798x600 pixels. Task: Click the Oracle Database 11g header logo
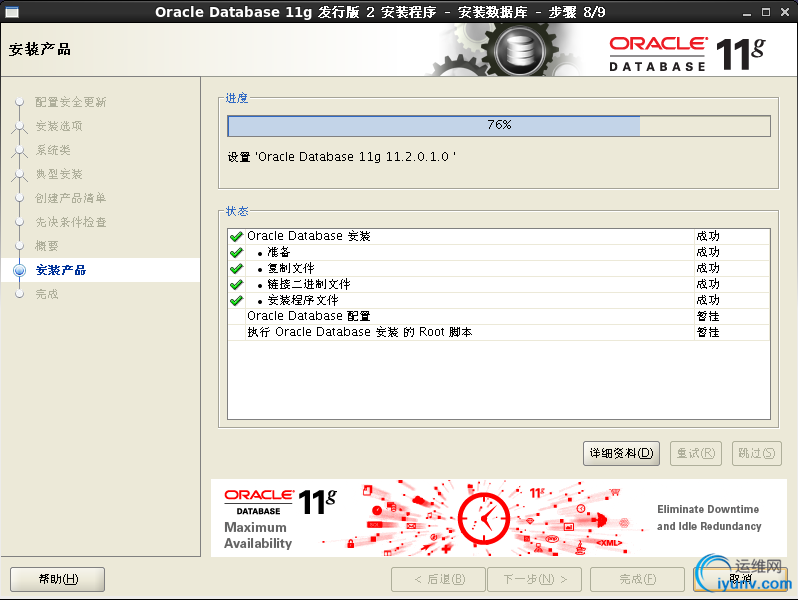tap(687, 53)
